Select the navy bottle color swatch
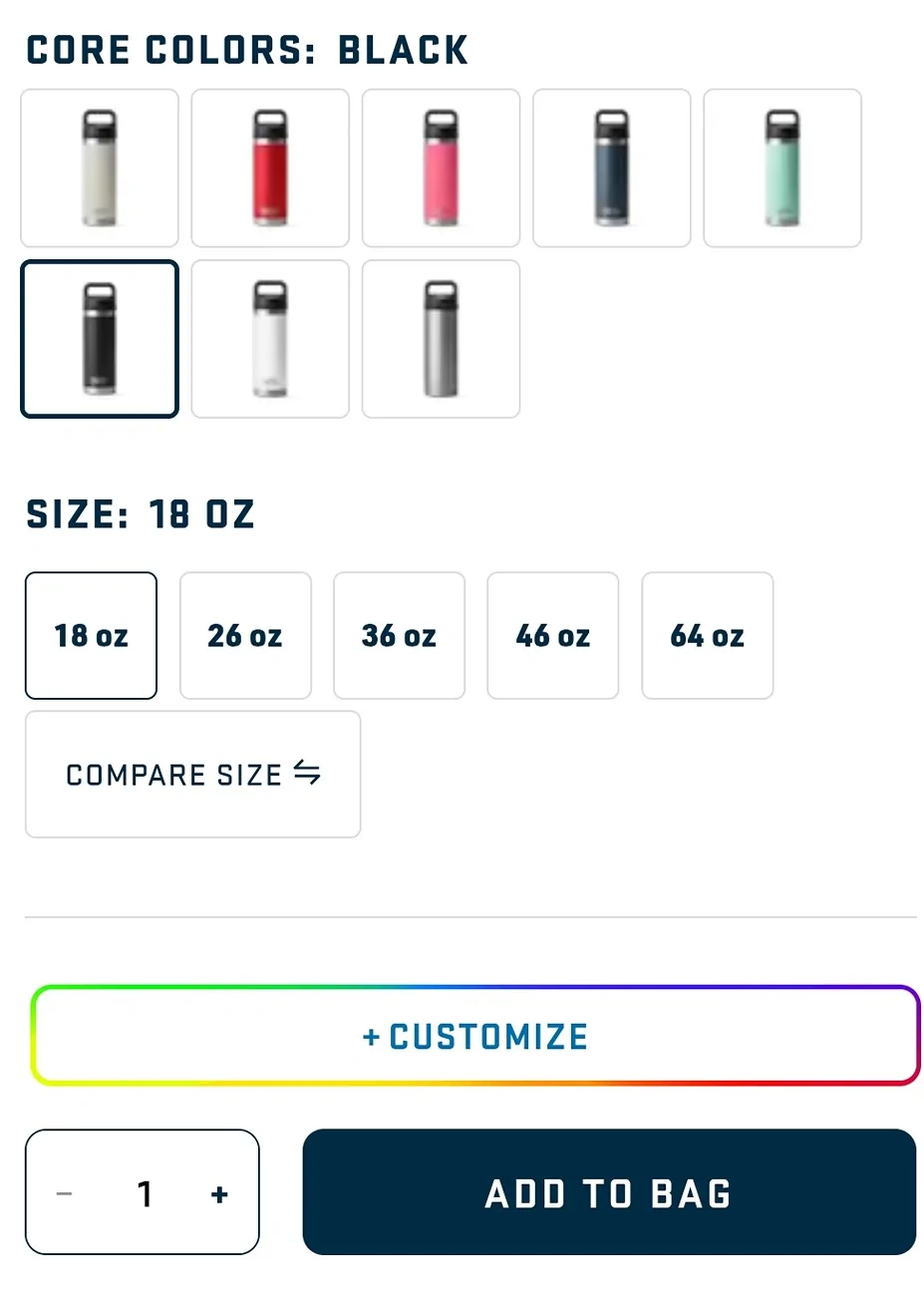This screenshot has height=1296, width=924. 612,167
